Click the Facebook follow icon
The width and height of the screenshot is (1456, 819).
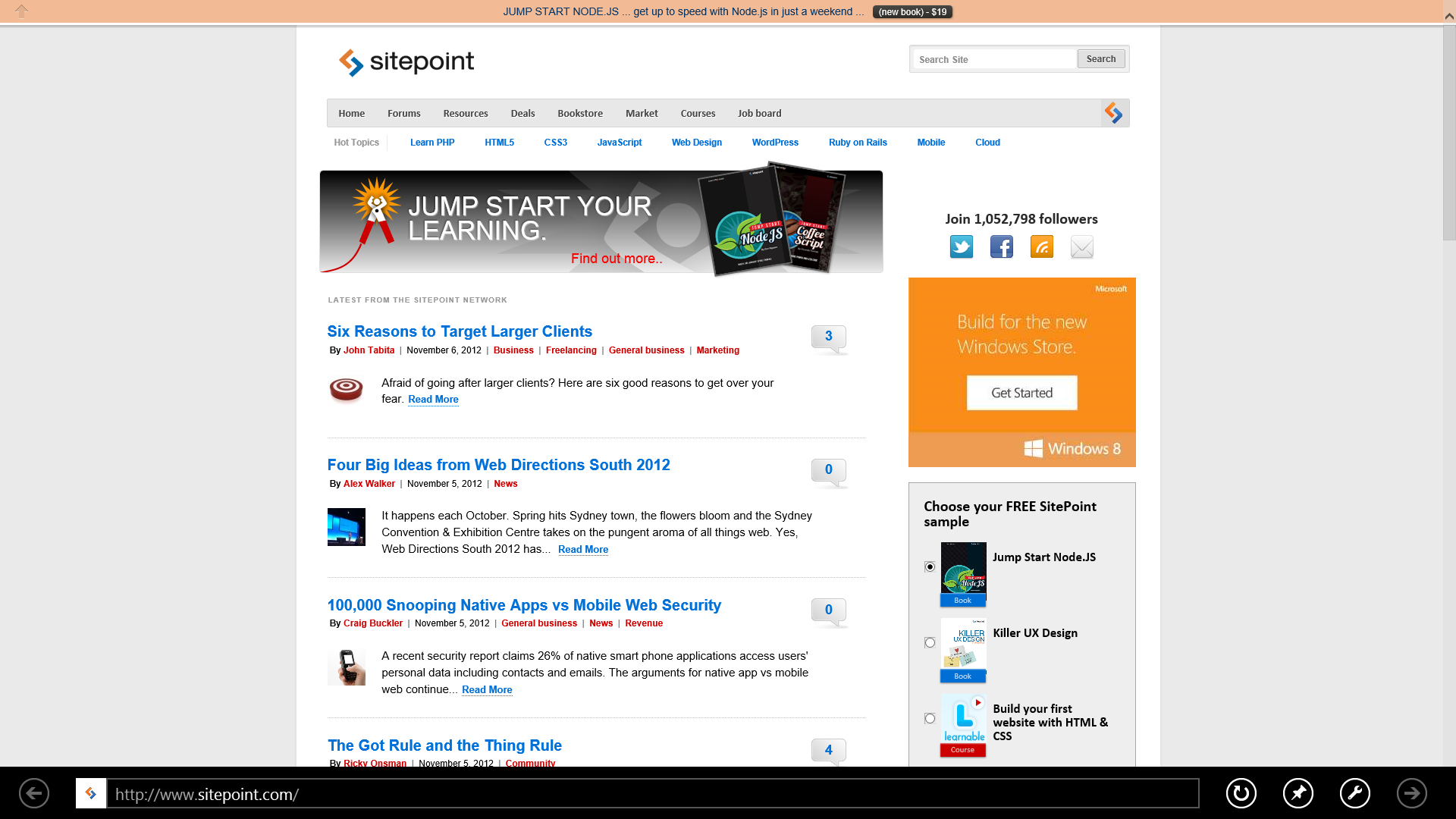click(1001, 247)
